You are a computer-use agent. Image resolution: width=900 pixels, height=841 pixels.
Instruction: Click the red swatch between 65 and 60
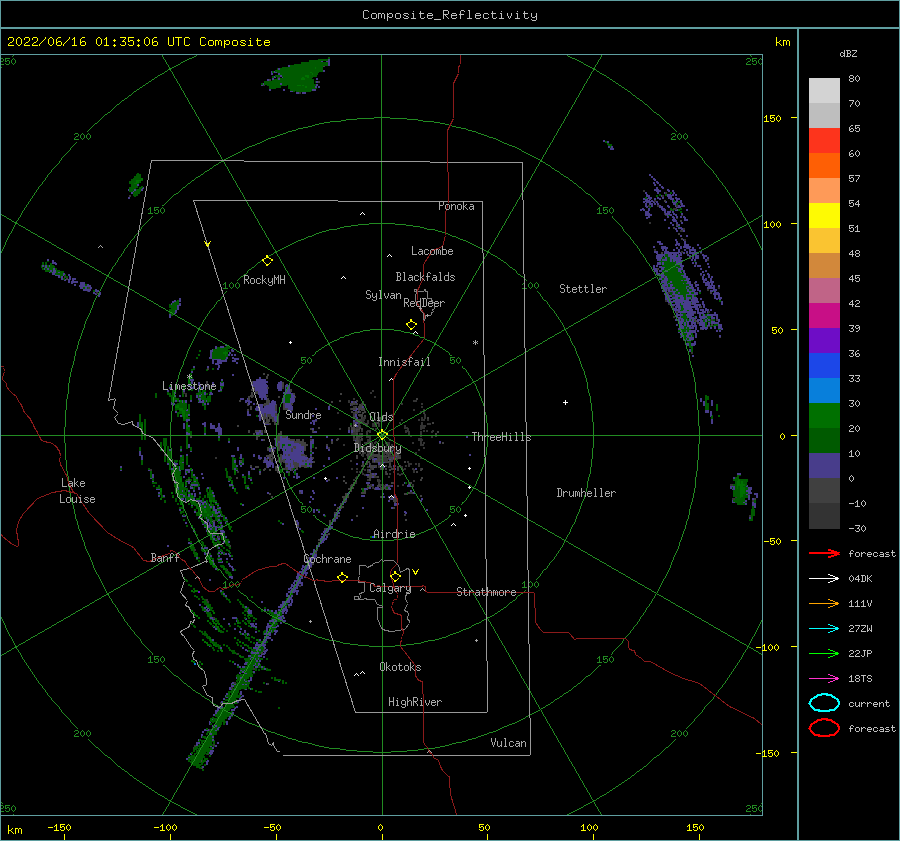tap(824, 141)
